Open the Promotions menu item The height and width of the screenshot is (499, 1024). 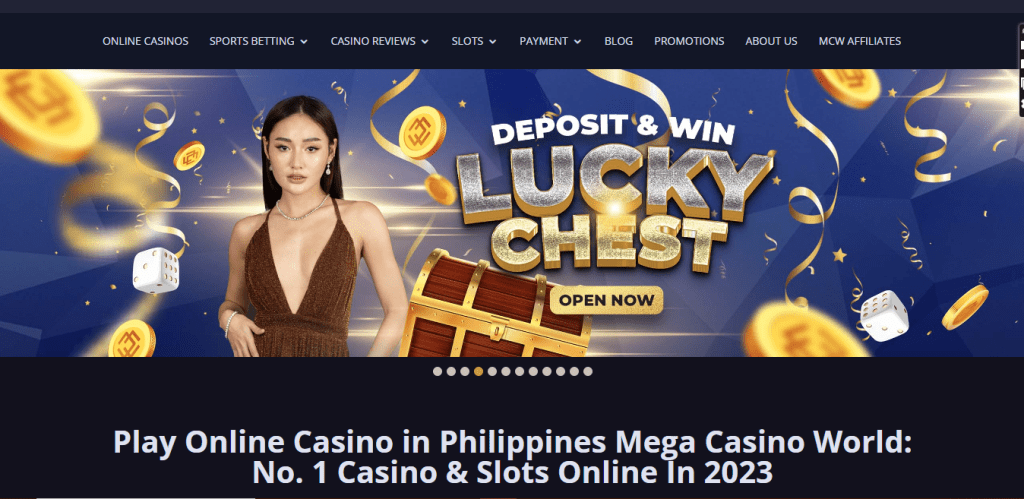(x=689, y=40)
